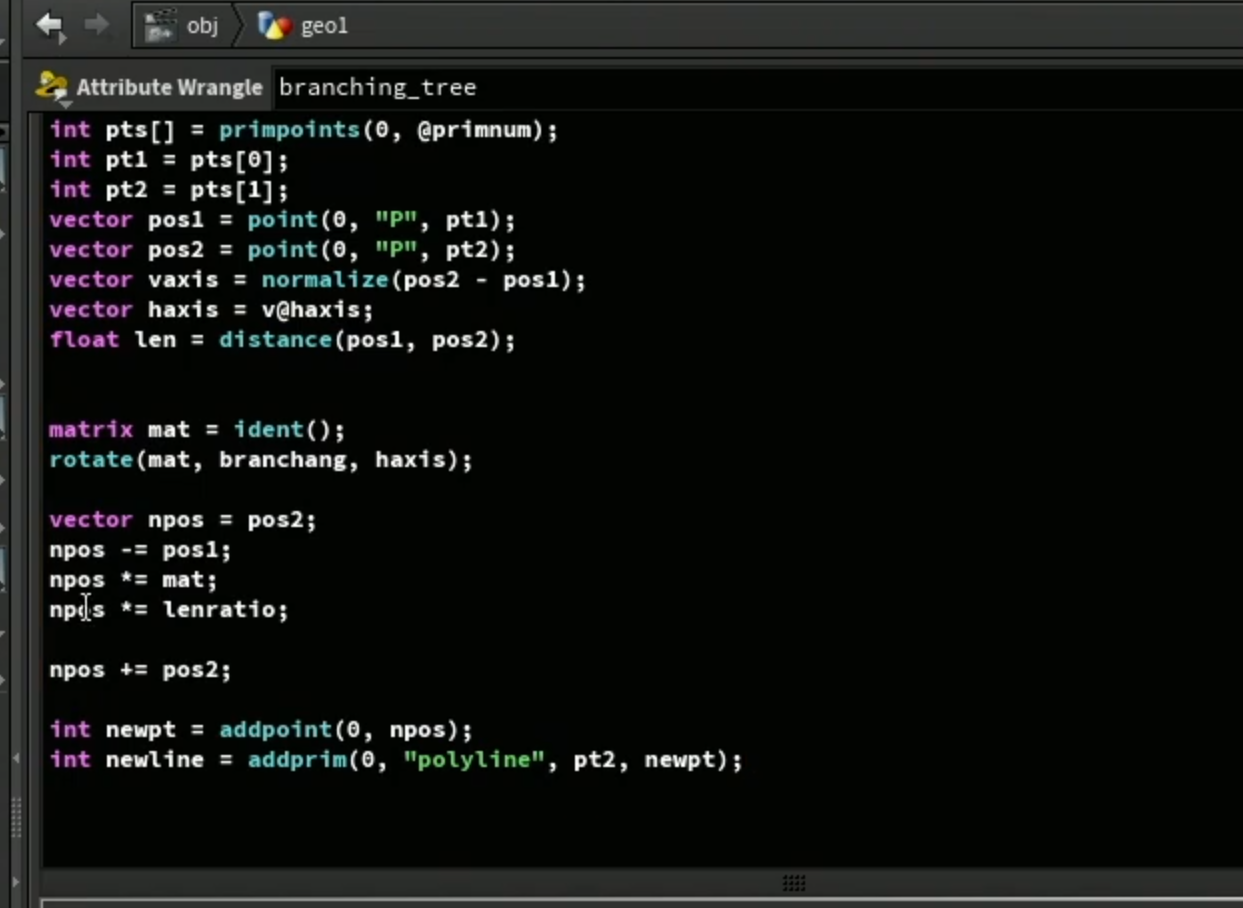
Task: Jump to the obj network level
Action: pos(202,26)
